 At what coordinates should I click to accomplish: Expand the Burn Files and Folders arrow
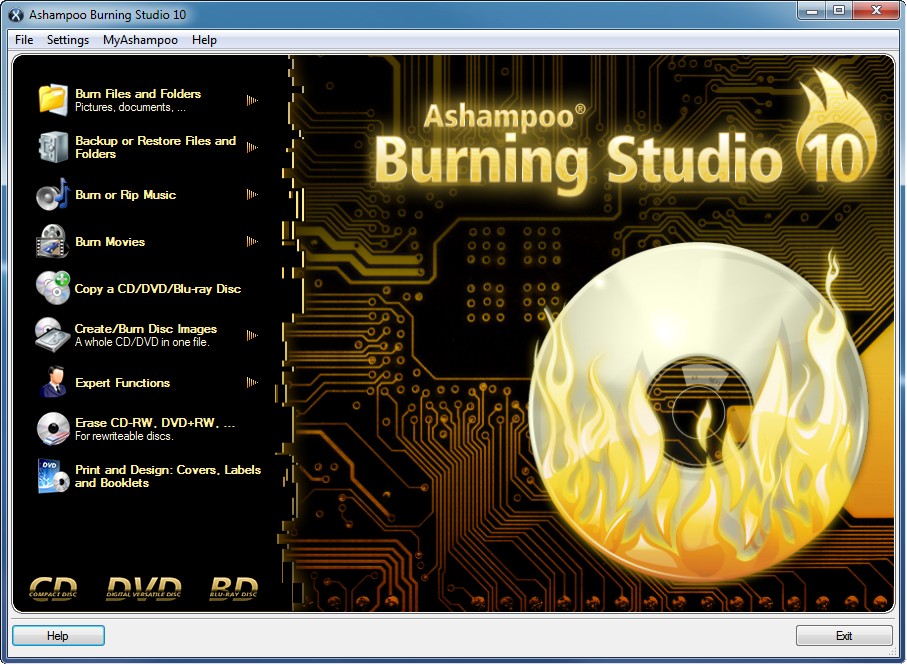click(252, 100)
